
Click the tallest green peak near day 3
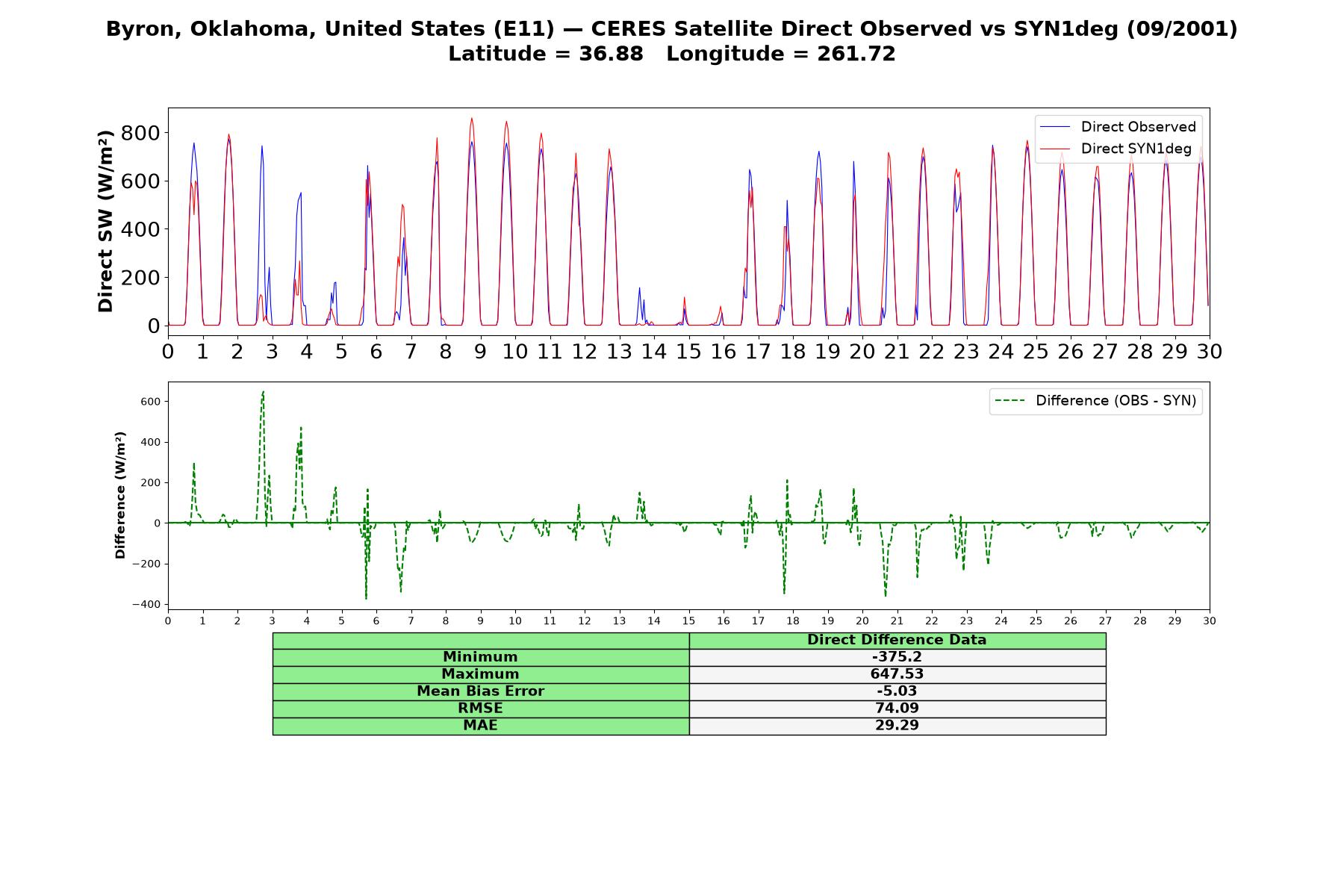263,392
